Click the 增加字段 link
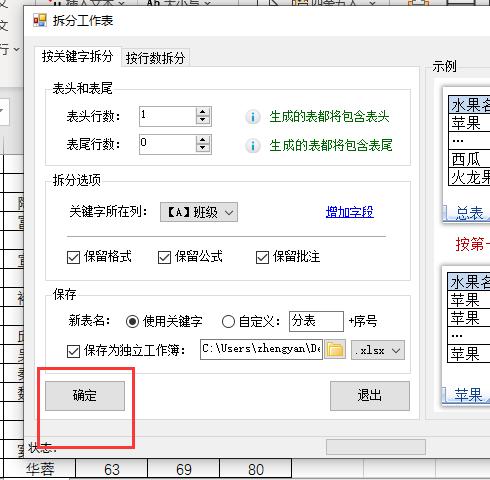 350,212
